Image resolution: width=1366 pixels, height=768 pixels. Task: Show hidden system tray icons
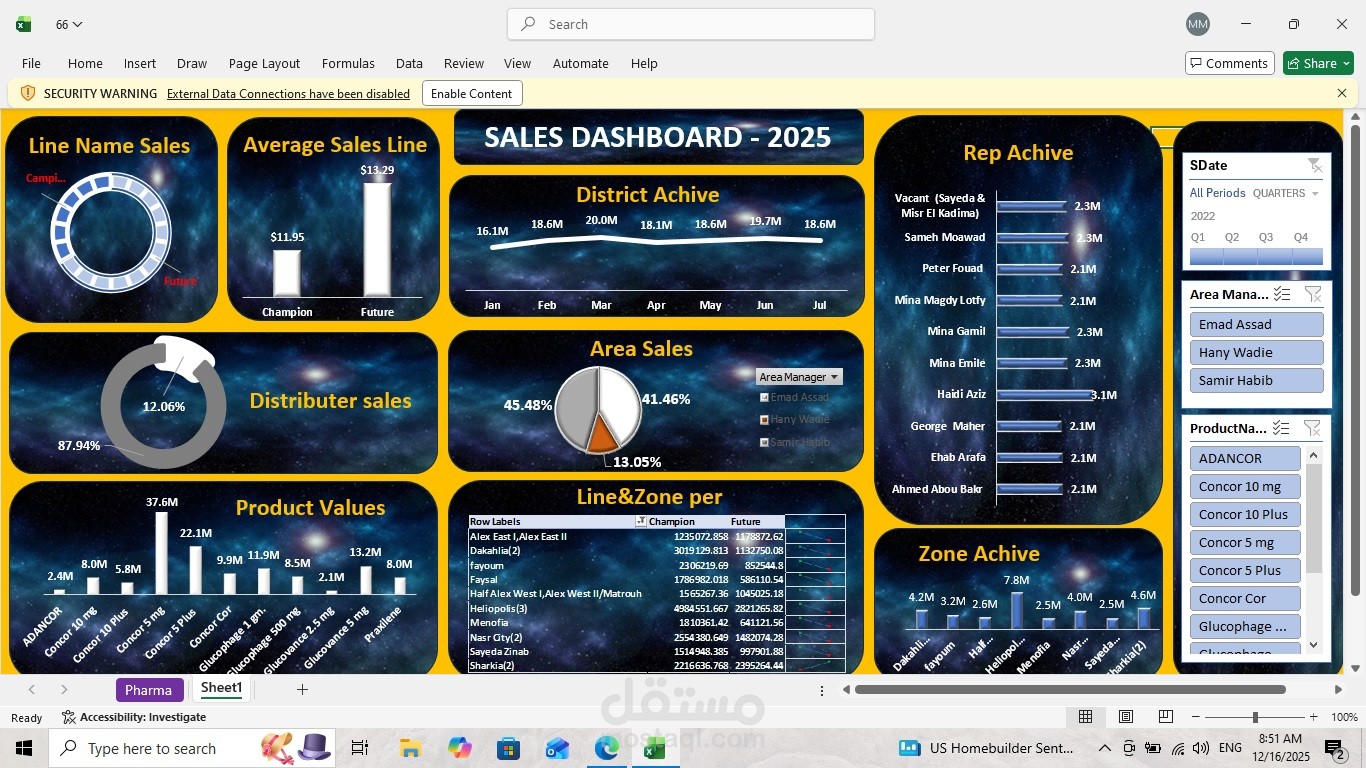(x=1105, y=748)
